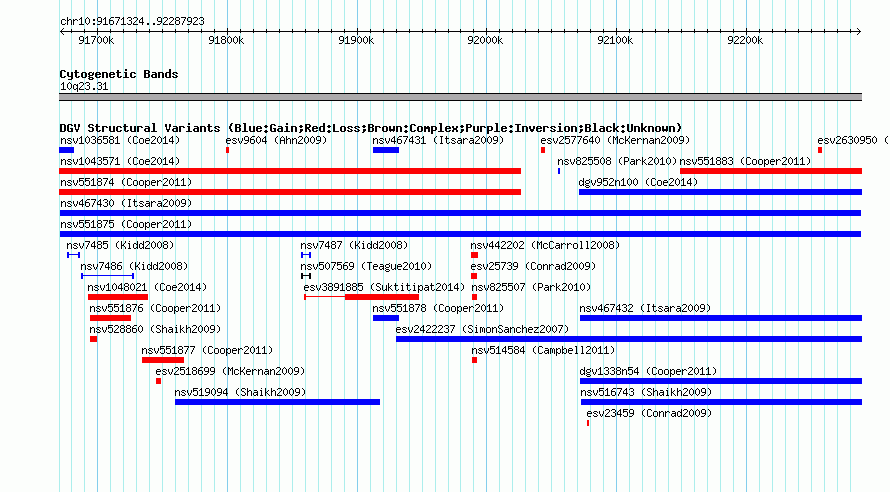
Task: Click the 92200k ruler tick label
Action: tap(745, 40)
